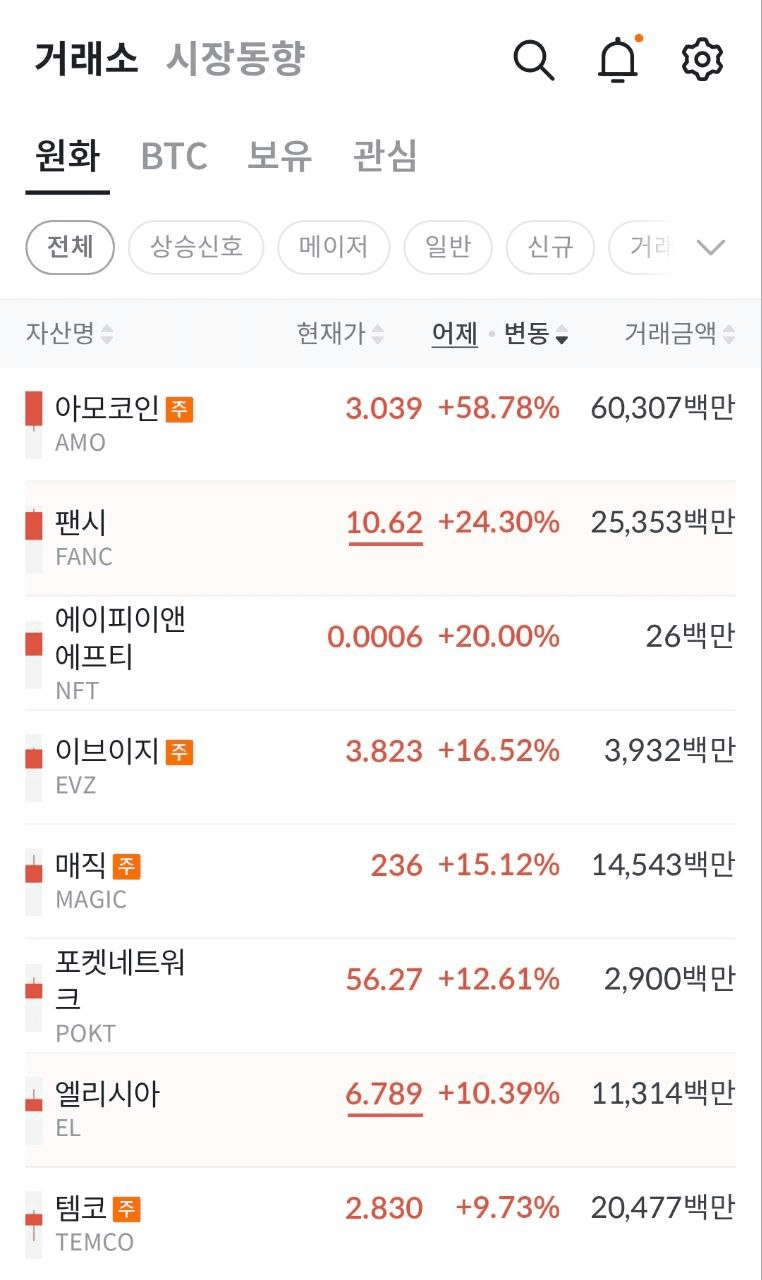The width and height of the screenshot is (762, 1280).
Task: Expand filter chips with chevron arrow
Action: (x=710, y=248)
